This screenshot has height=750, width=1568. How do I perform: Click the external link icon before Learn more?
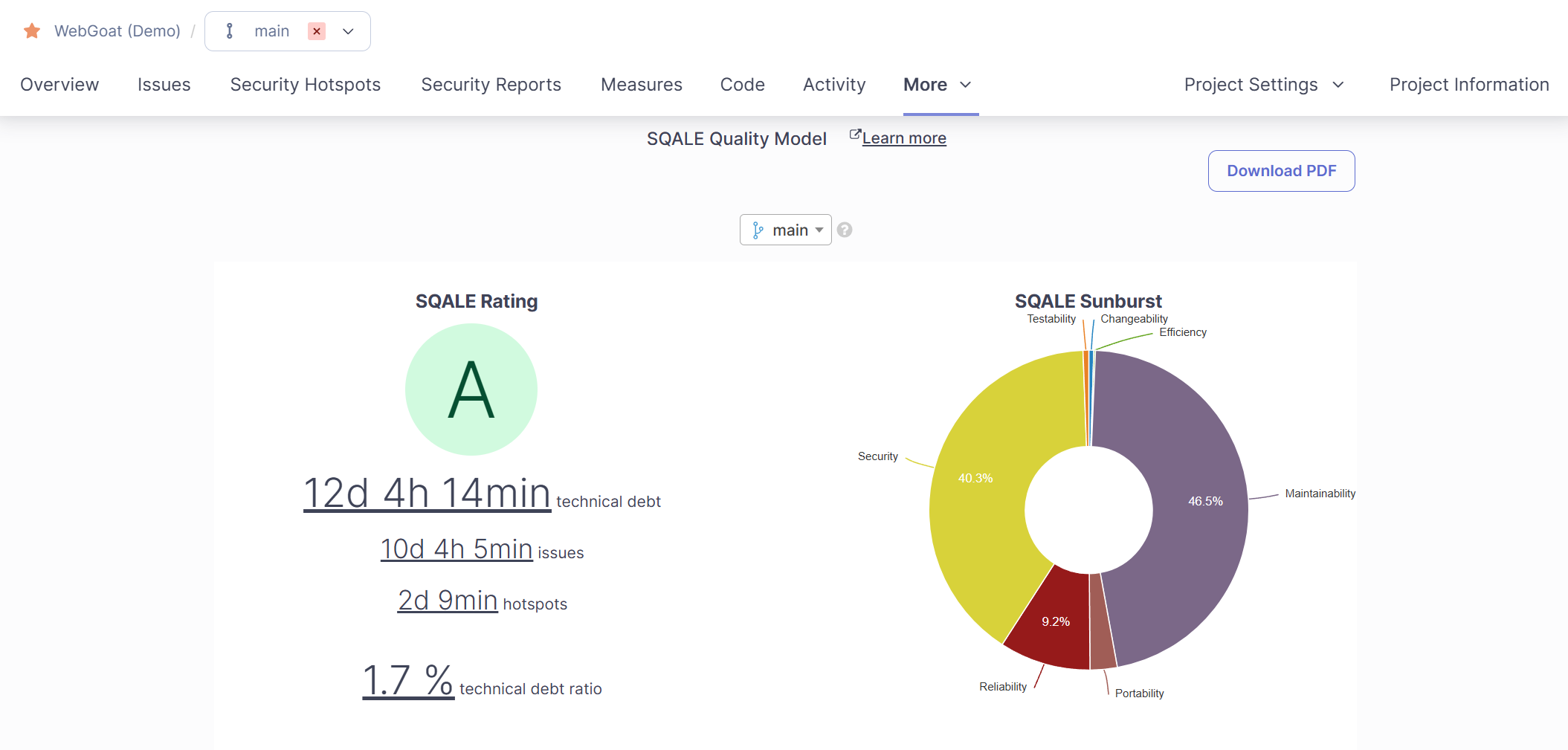(855, 135)
